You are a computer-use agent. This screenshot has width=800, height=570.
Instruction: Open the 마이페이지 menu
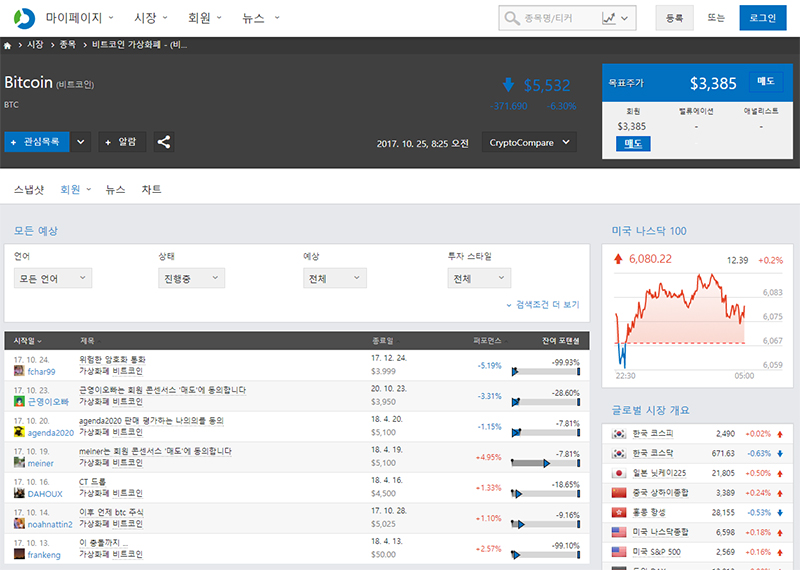pyautogui.click(x=79, y=18)
